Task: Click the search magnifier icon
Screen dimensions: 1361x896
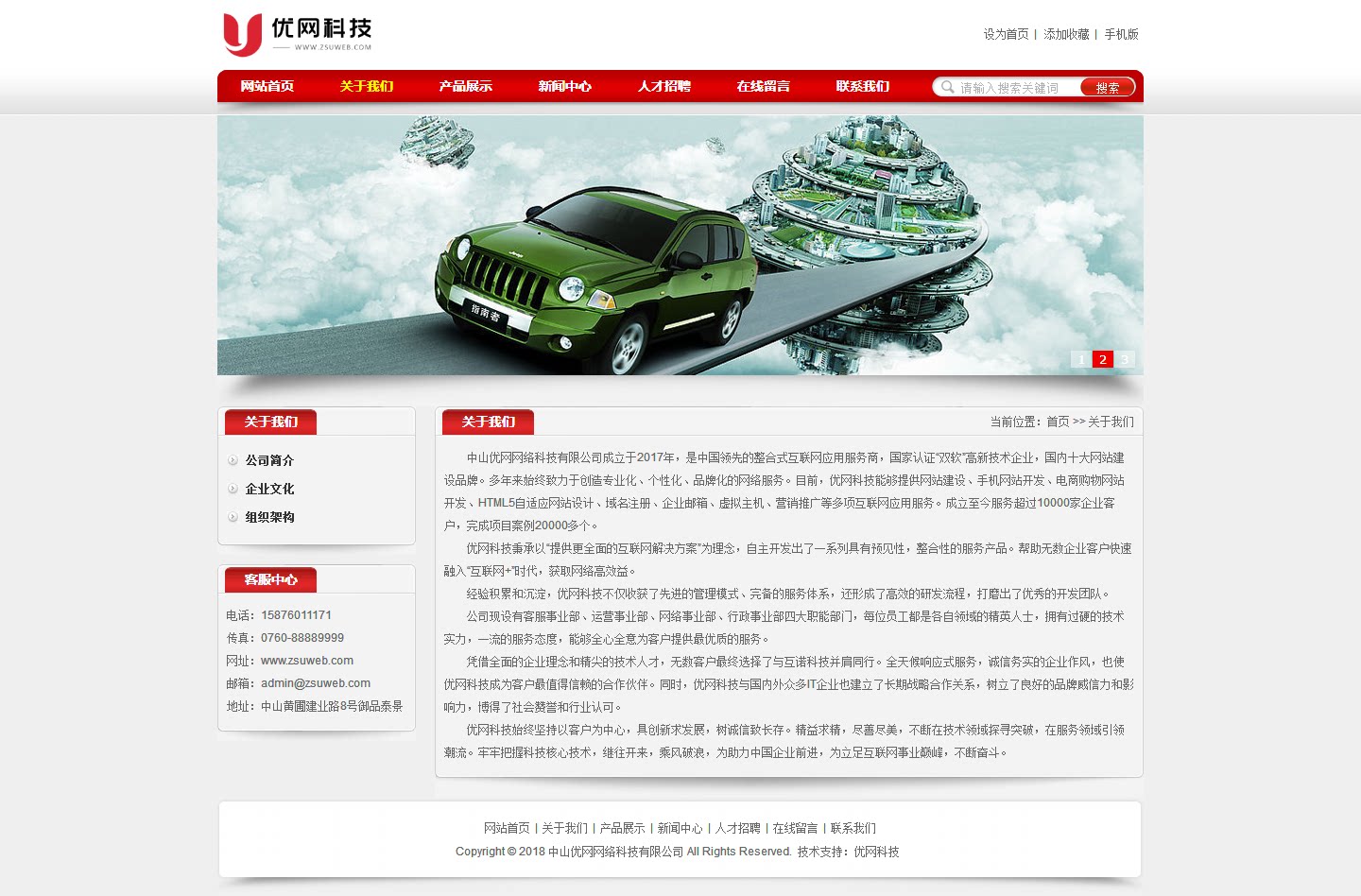Action: tap(947, 87)
